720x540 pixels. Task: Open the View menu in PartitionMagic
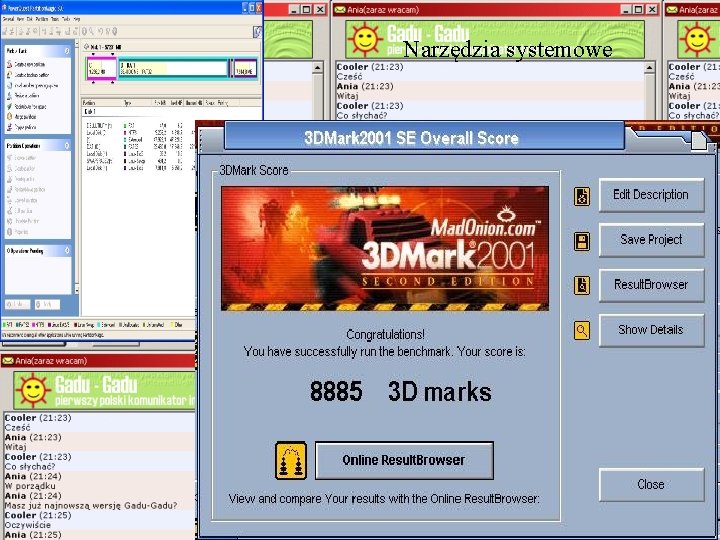tap(20, 19)
